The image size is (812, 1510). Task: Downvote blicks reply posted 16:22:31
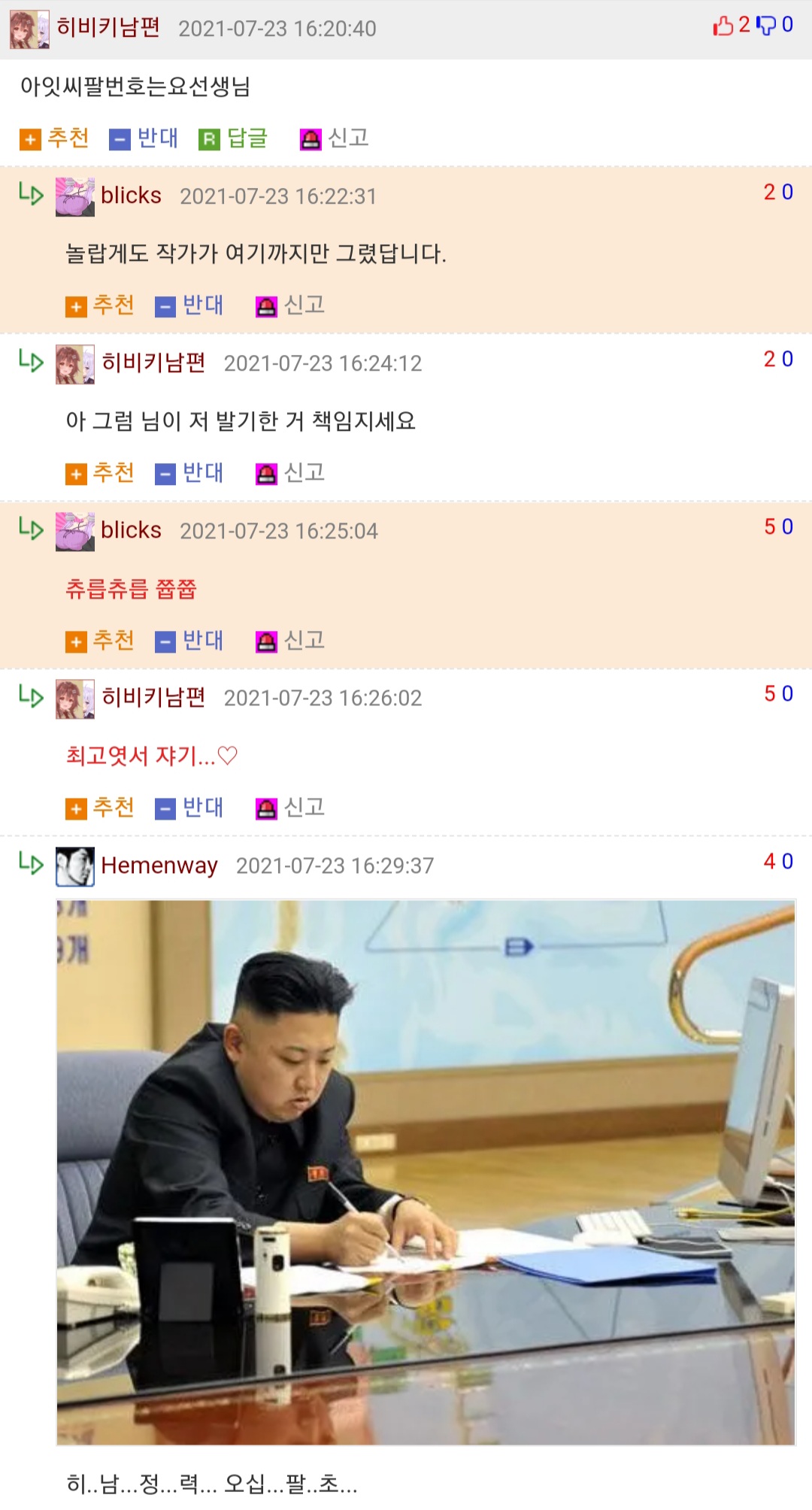[x=189, y=306]
